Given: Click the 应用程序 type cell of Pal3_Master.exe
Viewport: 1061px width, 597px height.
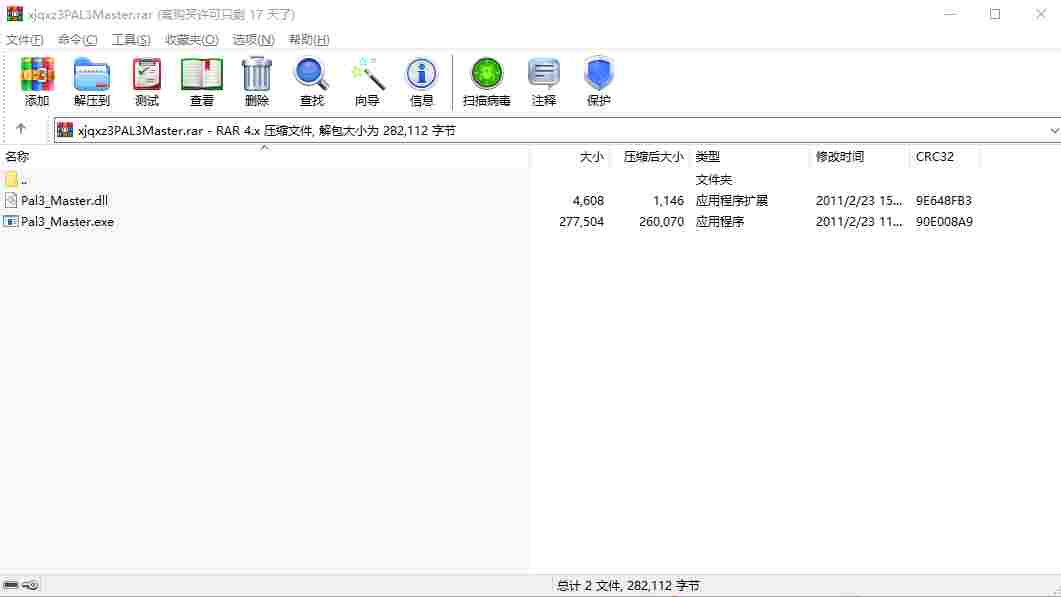Looking at the screenshot, I should [719, 221].
